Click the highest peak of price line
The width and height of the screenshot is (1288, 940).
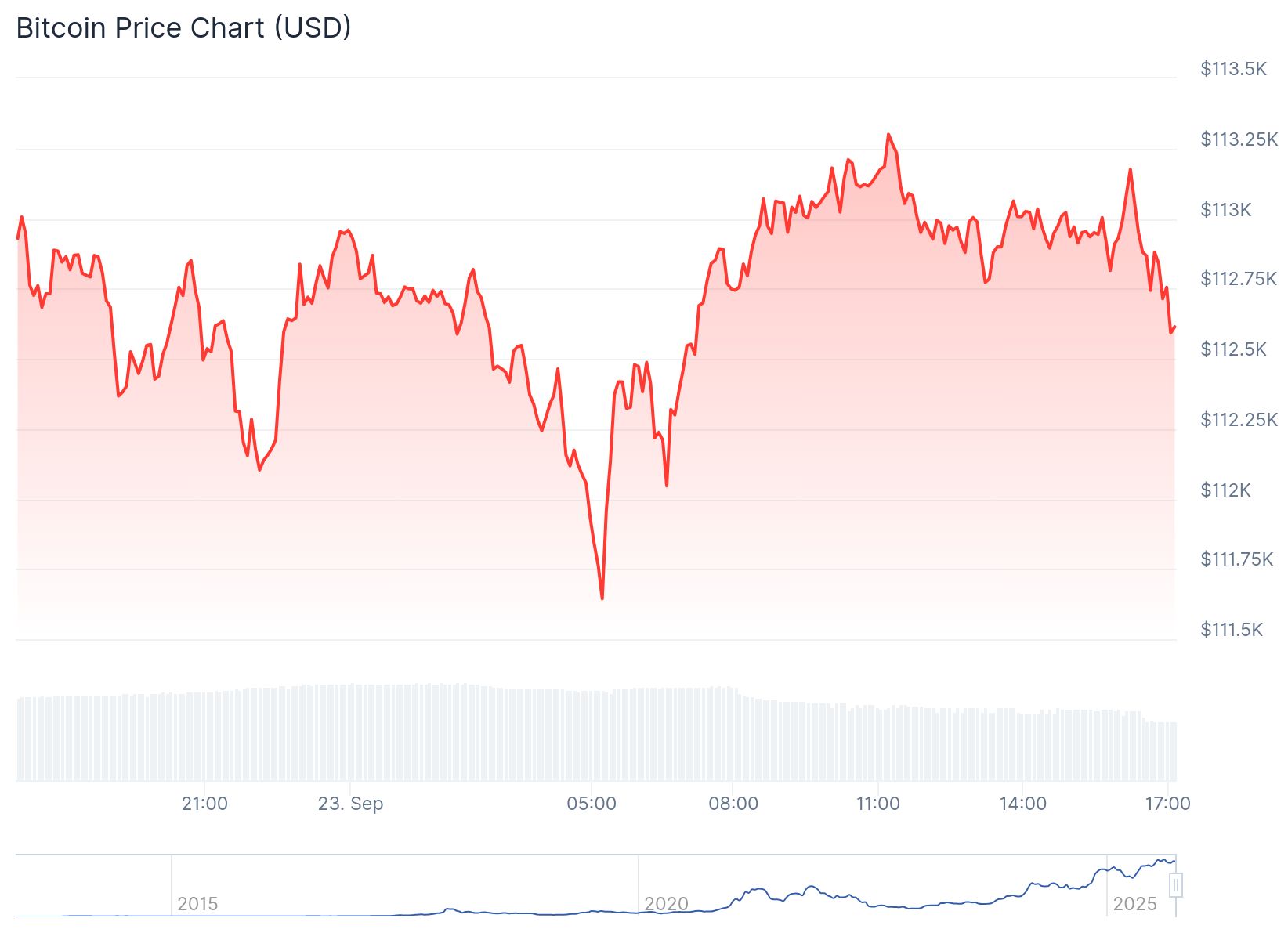click(888, 135)
